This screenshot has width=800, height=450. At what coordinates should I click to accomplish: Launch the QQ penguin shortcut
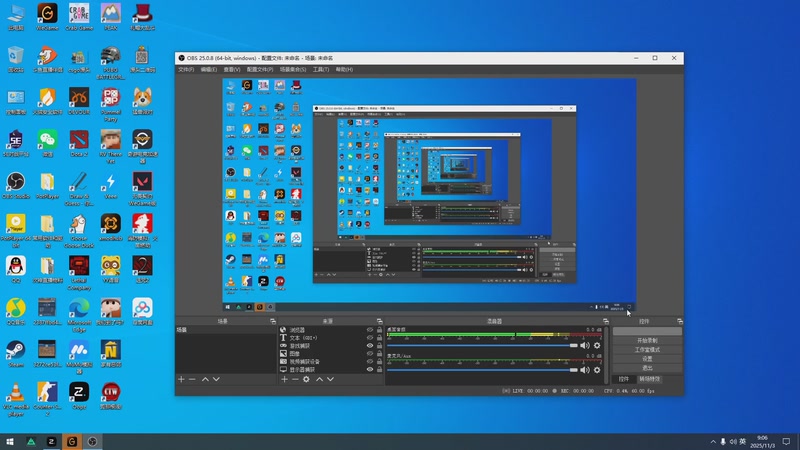[x=16, y=270]
